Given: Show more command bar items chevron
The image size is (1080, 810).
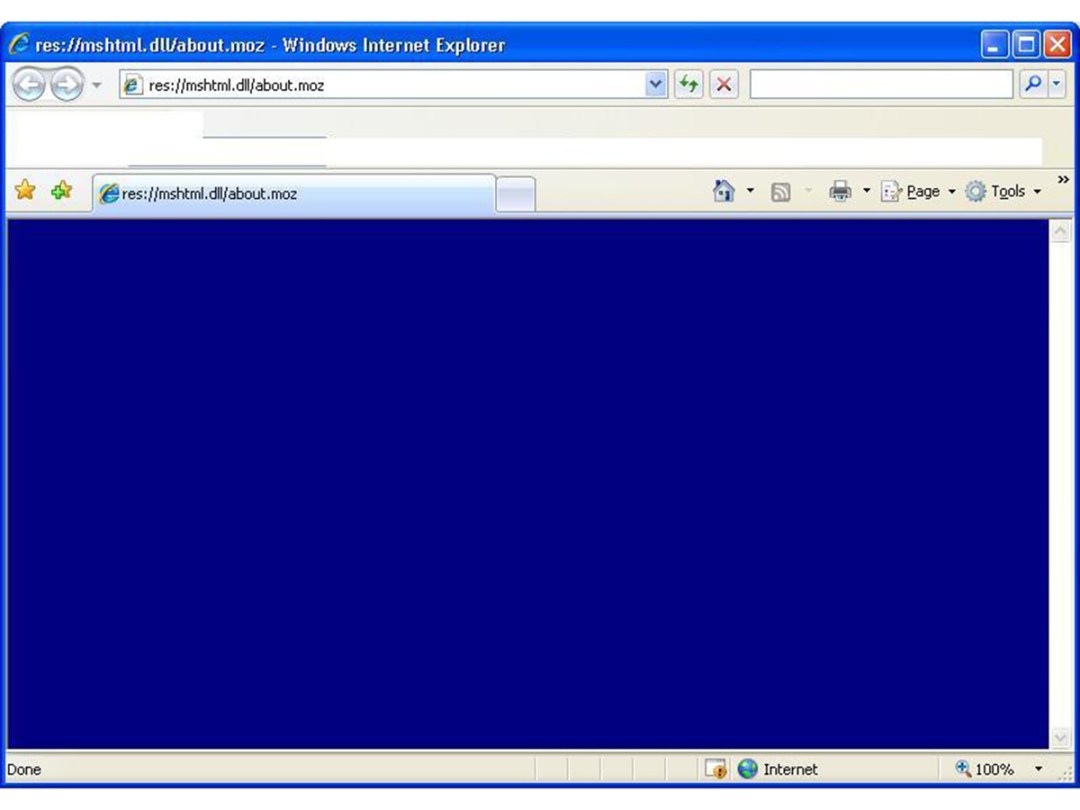Looking at the screenshot, I should [1063, 180].
